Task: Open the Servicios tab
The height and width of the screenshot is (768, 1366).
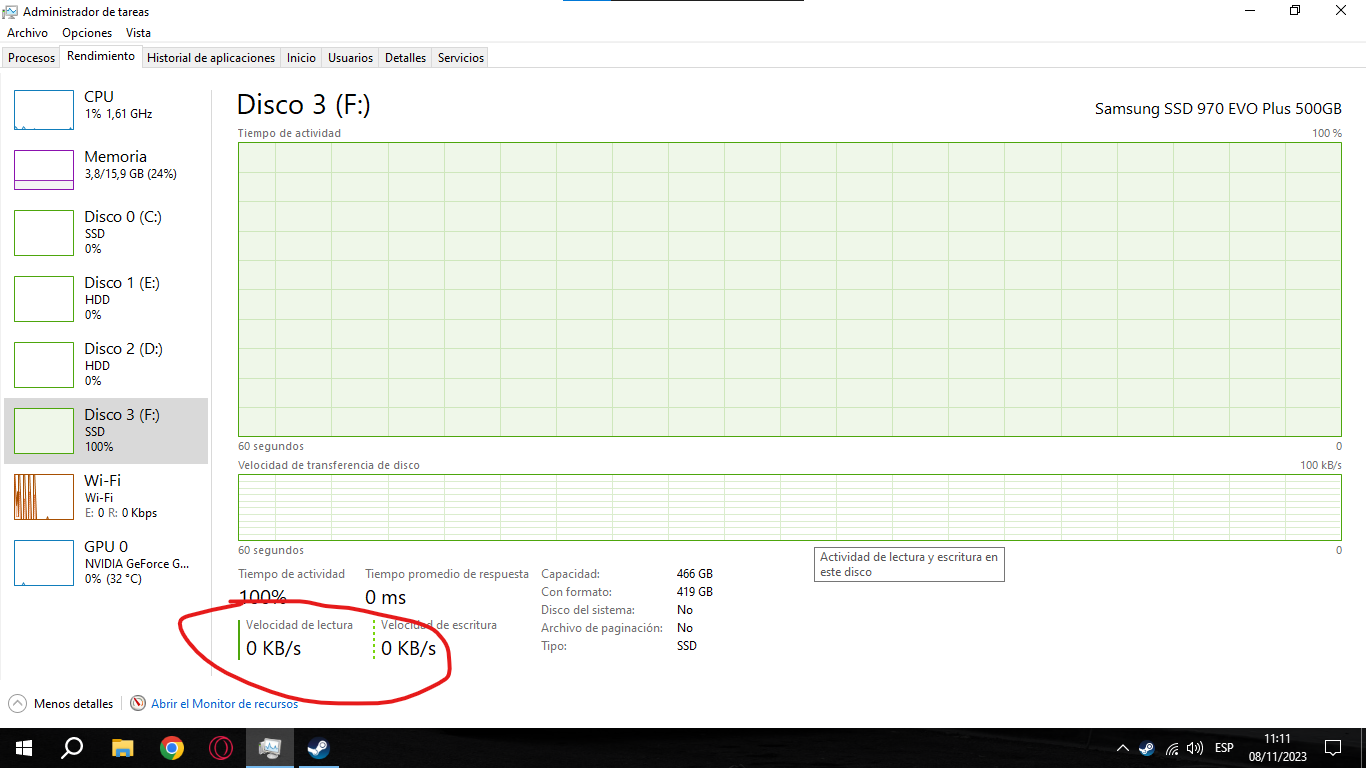Action: 461,58
